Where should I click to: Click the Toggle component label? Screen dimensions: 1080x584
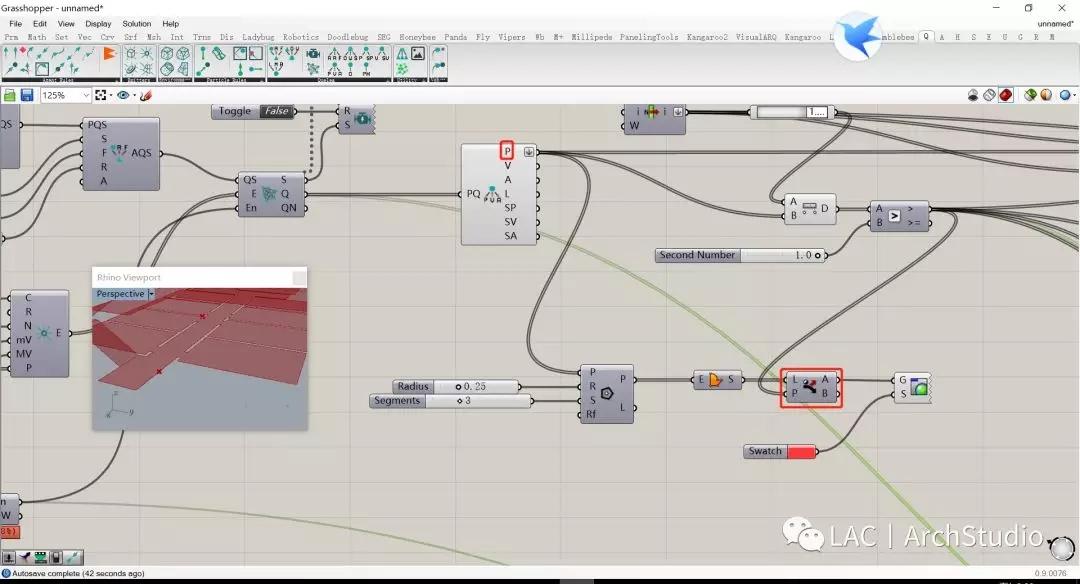[235, 111]
